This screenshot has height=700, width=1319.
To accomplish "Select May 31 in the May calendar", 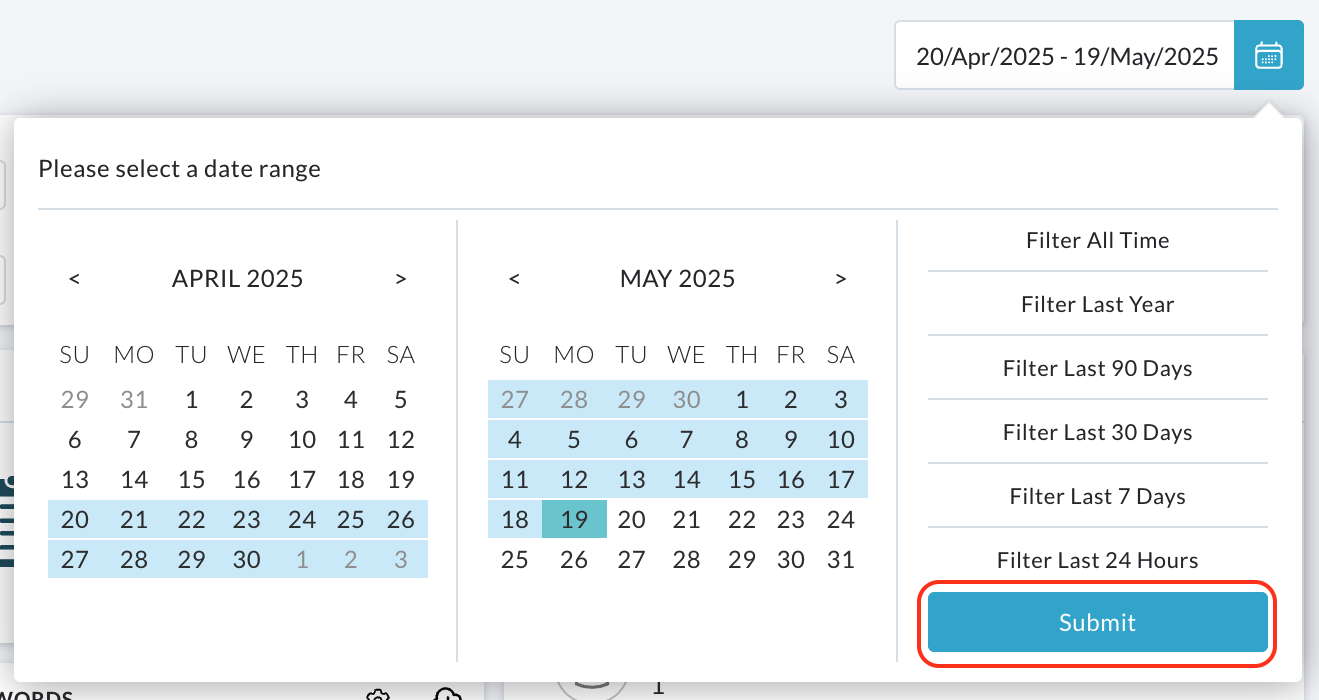I will [841, 559].
